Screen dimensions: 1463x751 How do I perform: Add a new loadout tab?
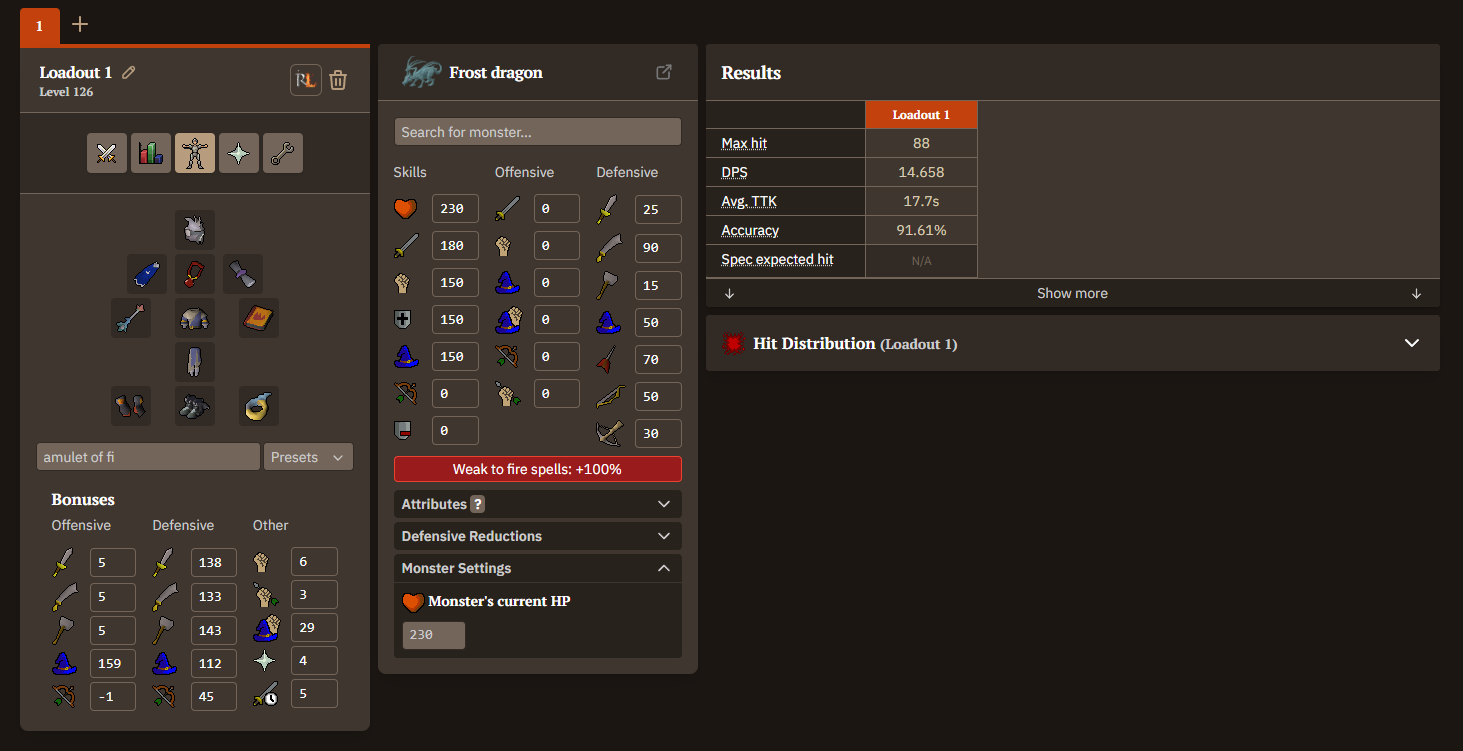coord(80,24)
